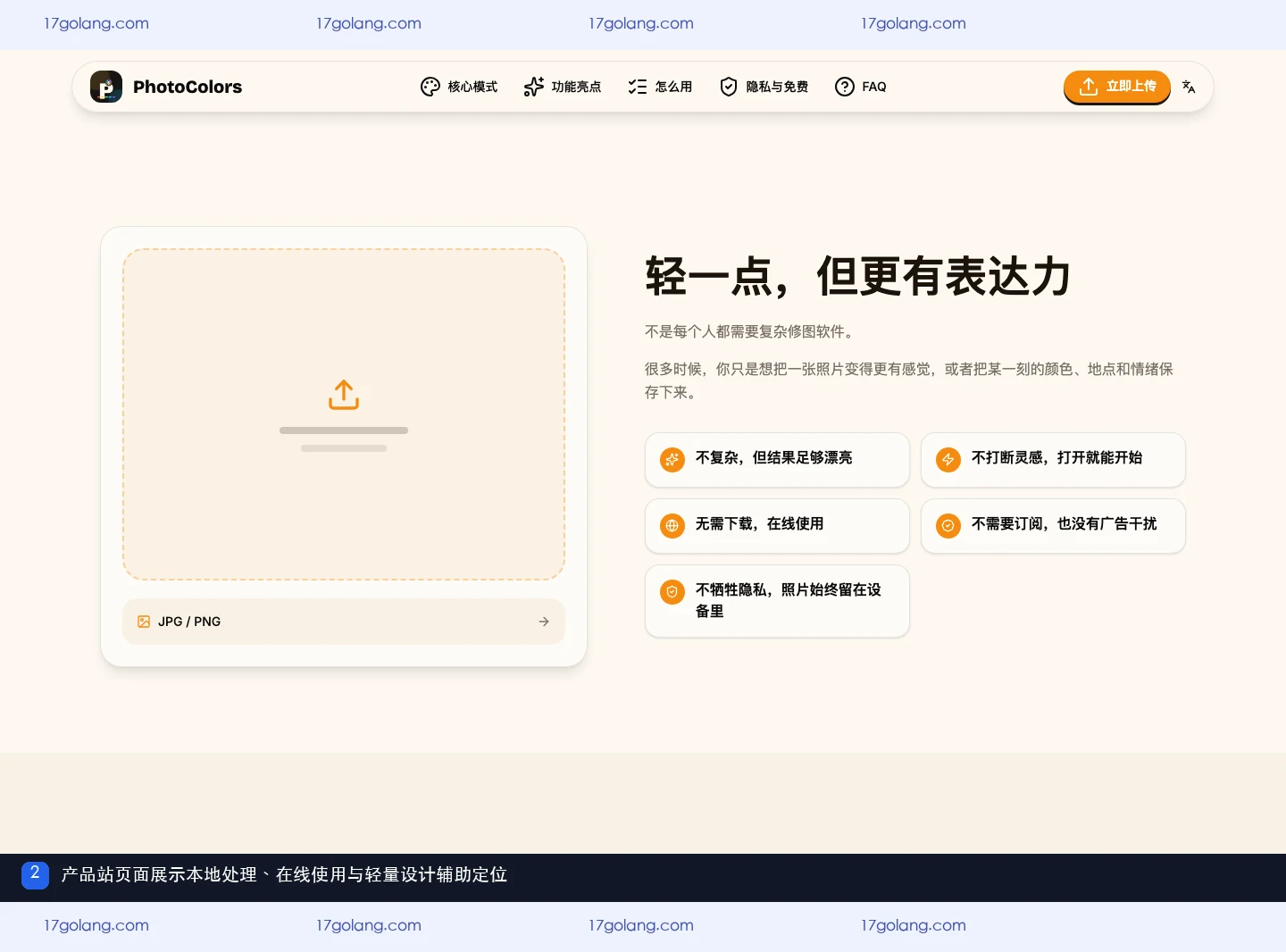1286x952 pixels.
Task: Select the 不需要订阅，也没有广告干扰 card
Action: click(1053, 526)
